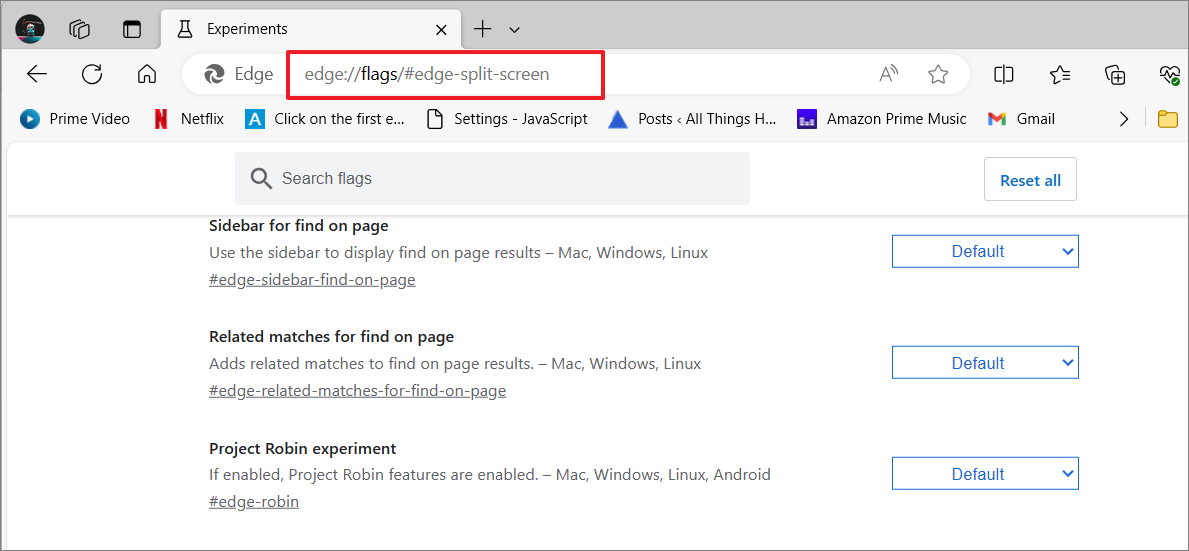
Task: Follow the #edge-robin link
Action: pyautogui.click(x=254, y=502)
